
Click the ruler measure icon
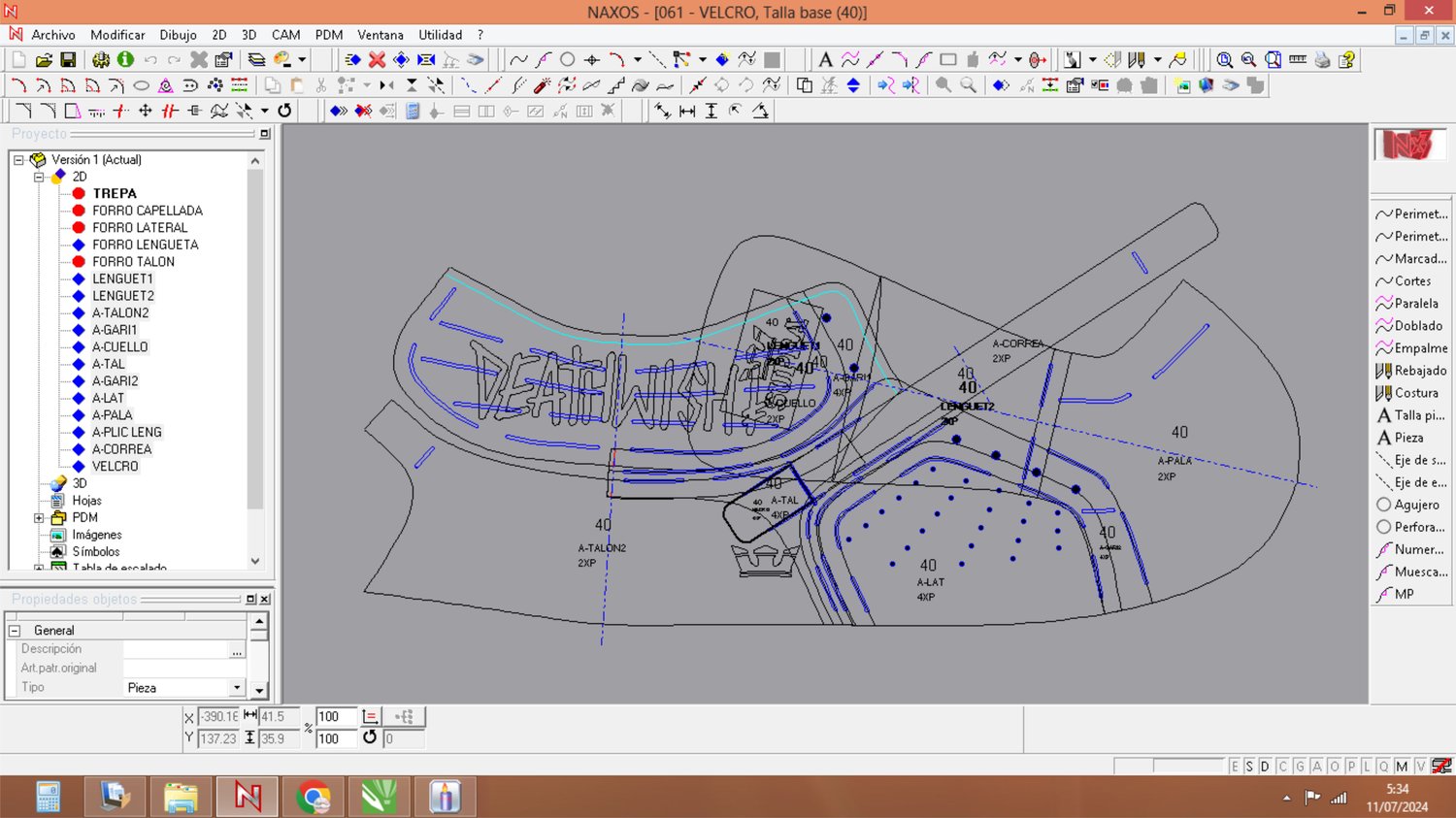pos(1298,59)
